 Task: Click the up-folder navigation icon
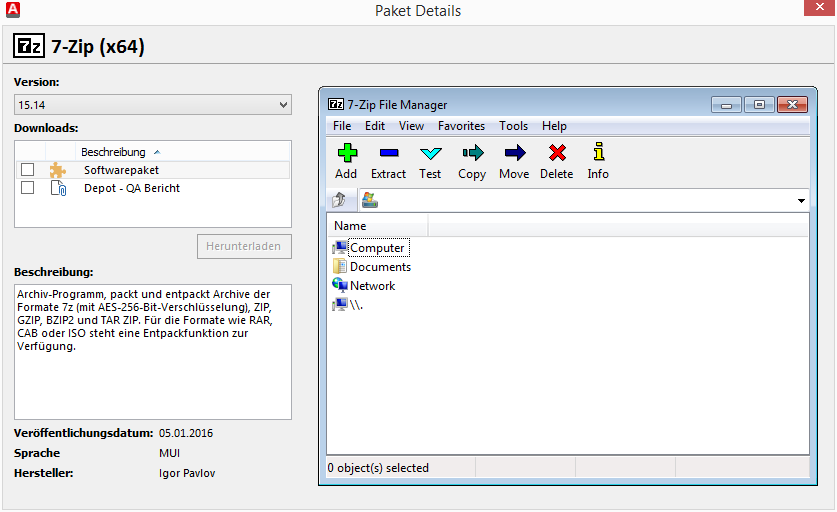pos(339,200)
